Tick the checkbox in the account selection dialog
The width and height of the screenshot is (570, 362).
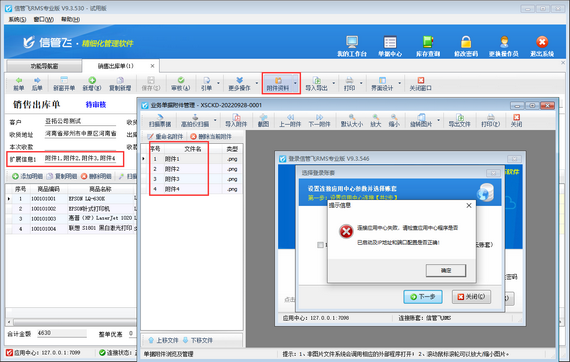320,245
